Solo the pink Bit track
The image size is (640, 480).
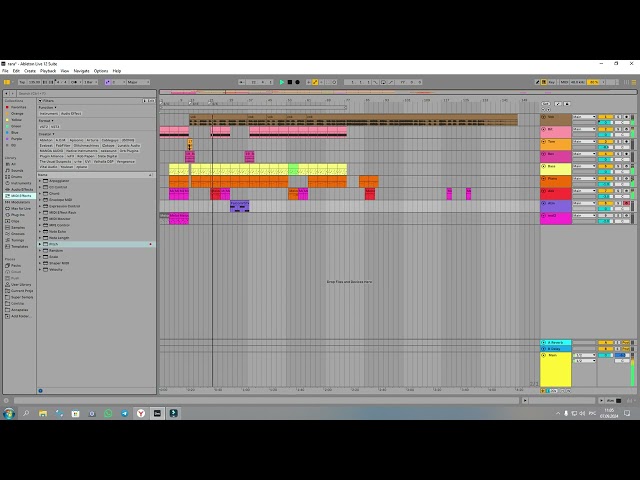[618, 129]
